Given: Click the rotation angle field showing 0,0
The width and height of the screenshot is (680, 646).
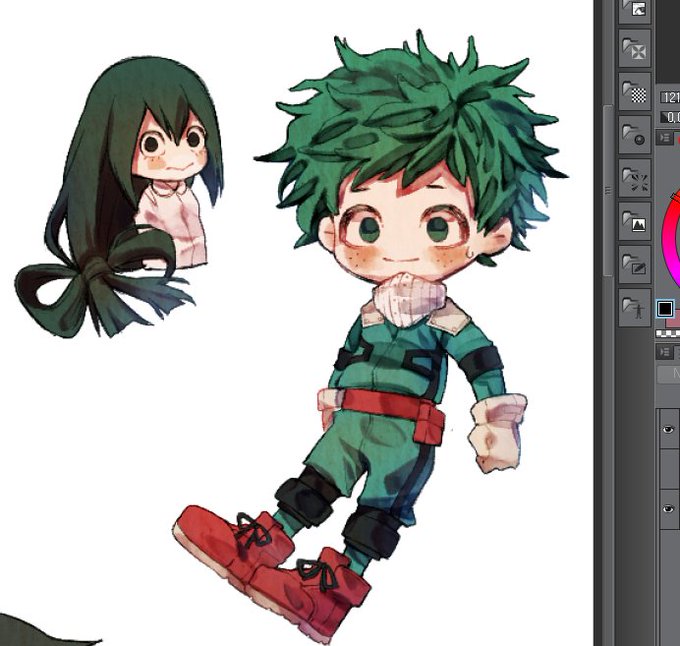Looking at the screenshot, I should tap(670, 117).
